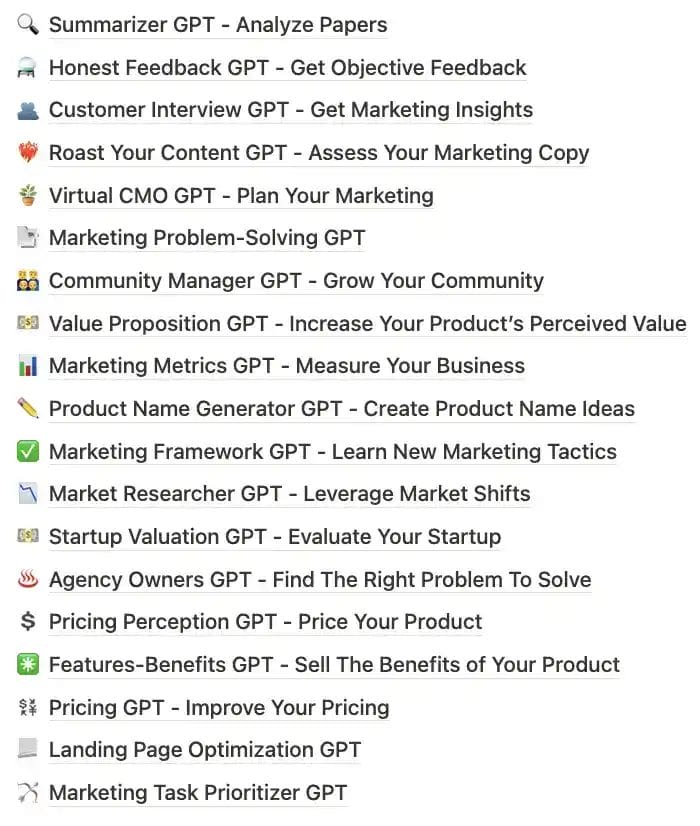Click the volcano icon beside Agency Owners GPT

[x=27, y=579]
